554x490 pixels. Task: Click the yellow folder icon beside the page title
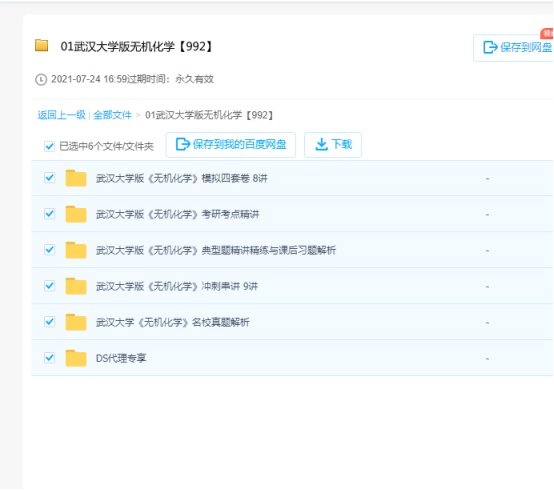[x=41, y=45]
